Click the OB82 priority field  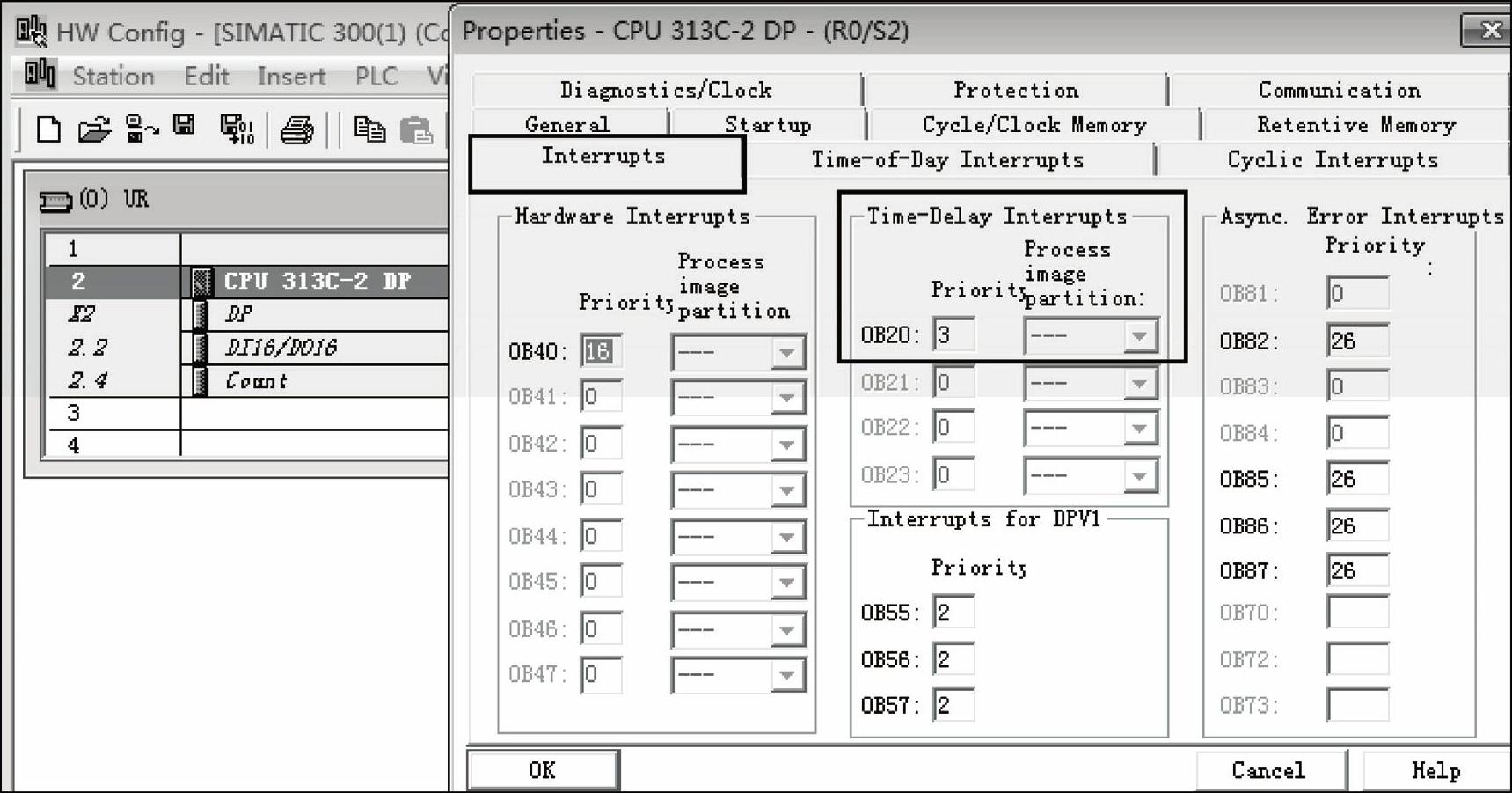1357,341
